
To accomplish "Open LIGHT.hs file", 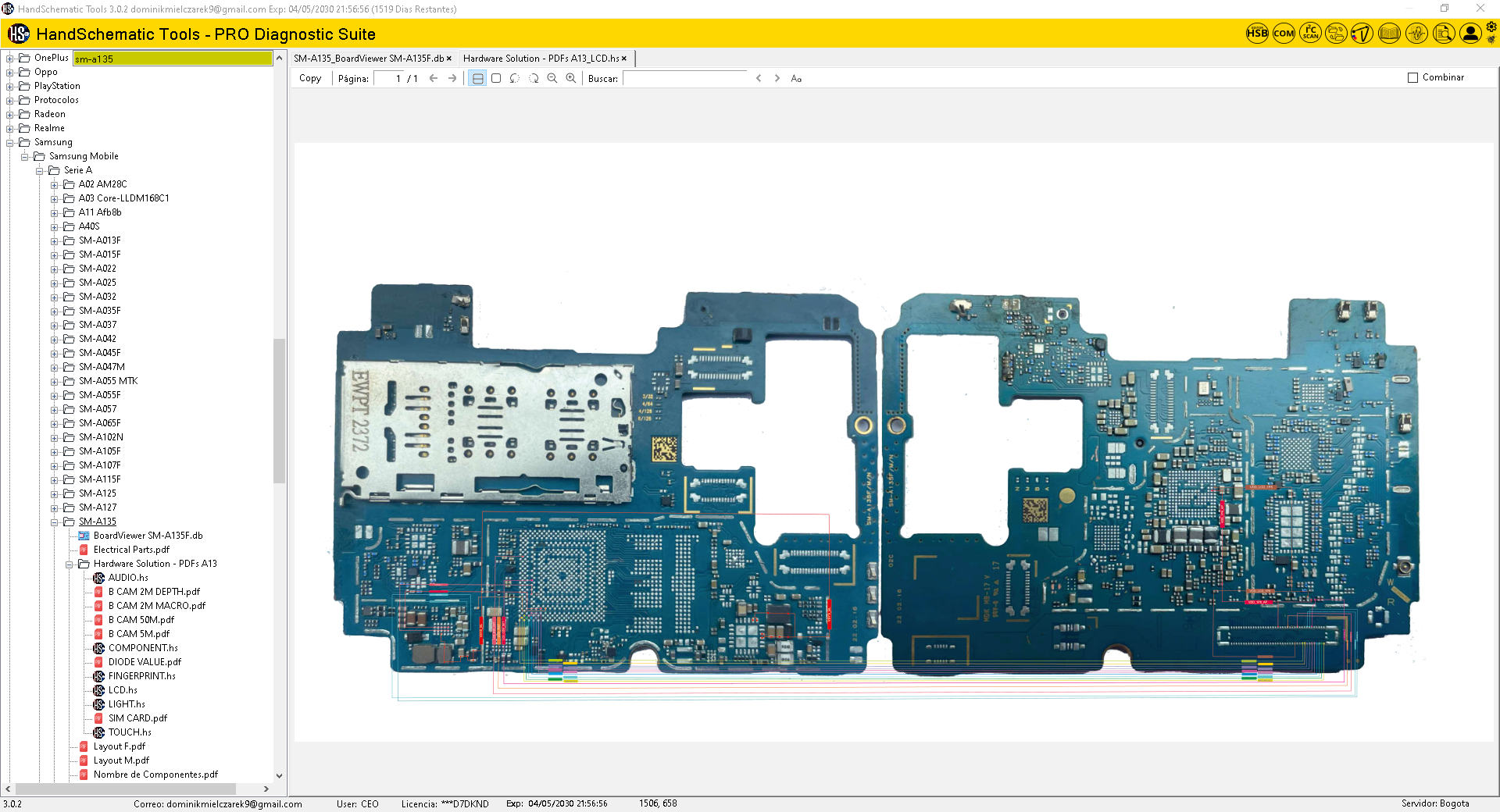I will click(127, 704).
